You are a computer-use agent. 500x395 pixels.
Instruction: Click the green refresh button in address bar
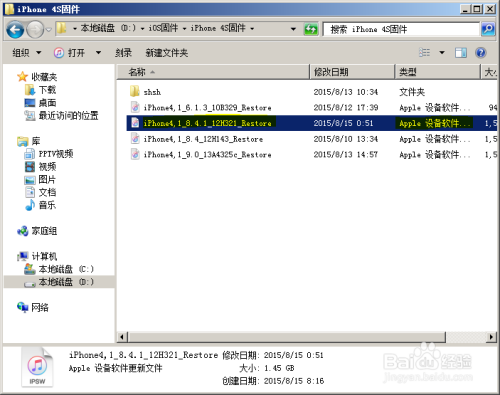(311, 29)
